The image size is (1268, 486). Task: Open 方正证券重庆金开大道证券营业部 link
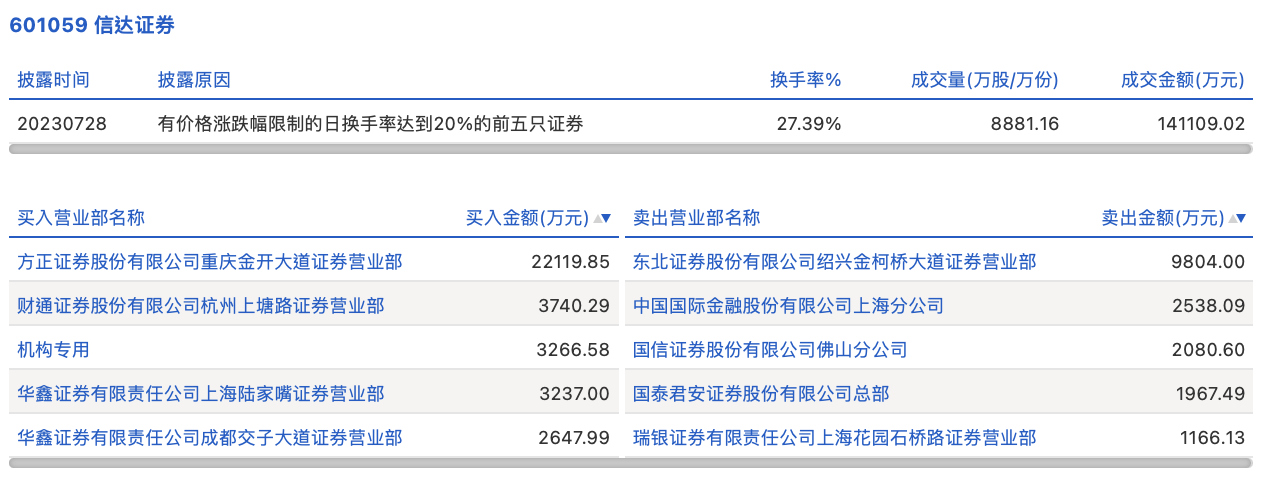point(210,262)
